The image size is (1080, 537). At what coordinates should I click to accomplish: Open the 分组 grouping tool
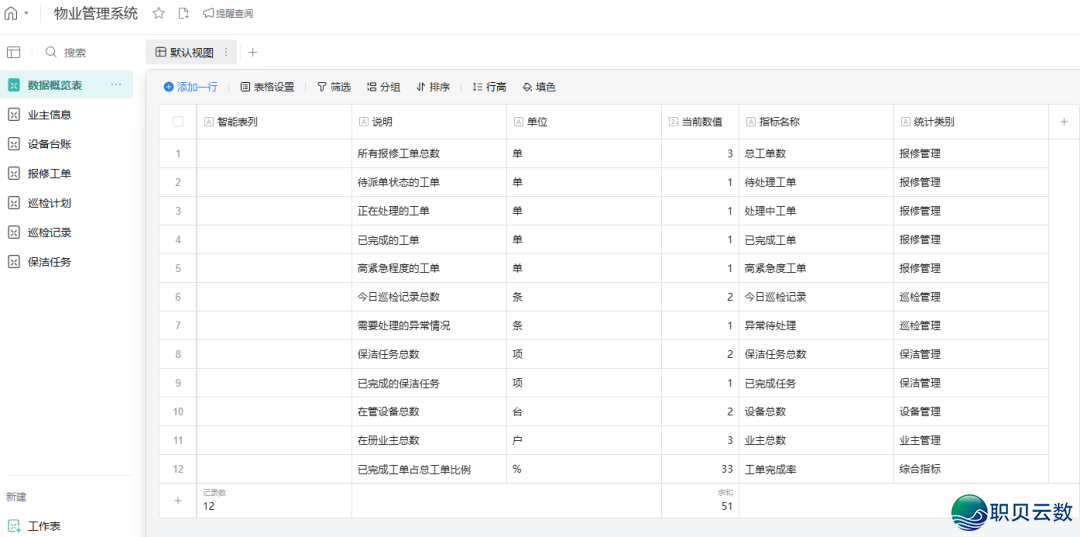(x=384, y=87)
